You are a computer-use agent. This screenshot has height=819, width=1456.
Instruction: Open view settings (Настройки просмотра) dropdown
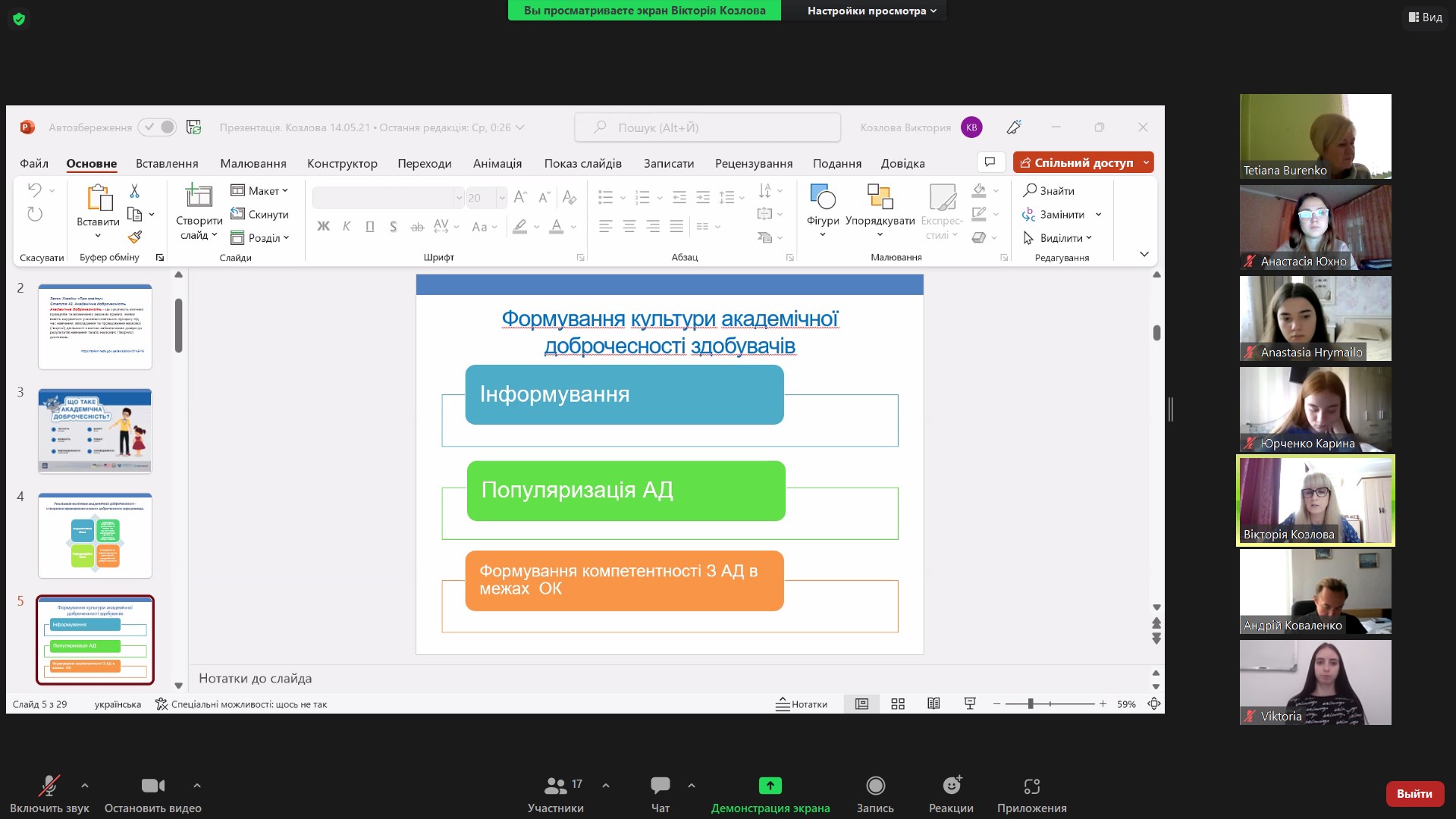pos(871,11)
